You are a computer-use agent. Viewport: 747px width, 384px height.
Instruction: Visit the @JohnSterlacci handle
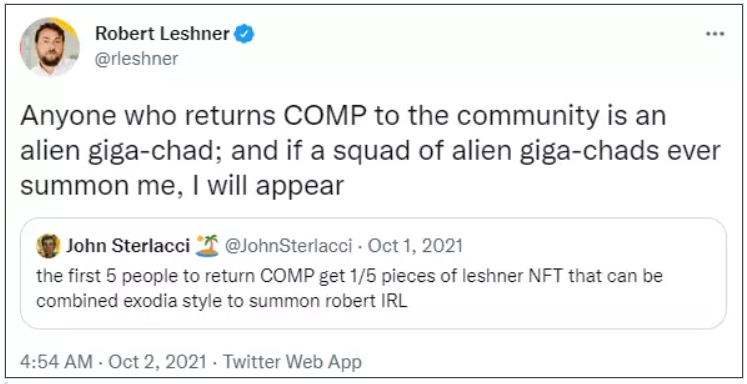click(x=288, y=246)
